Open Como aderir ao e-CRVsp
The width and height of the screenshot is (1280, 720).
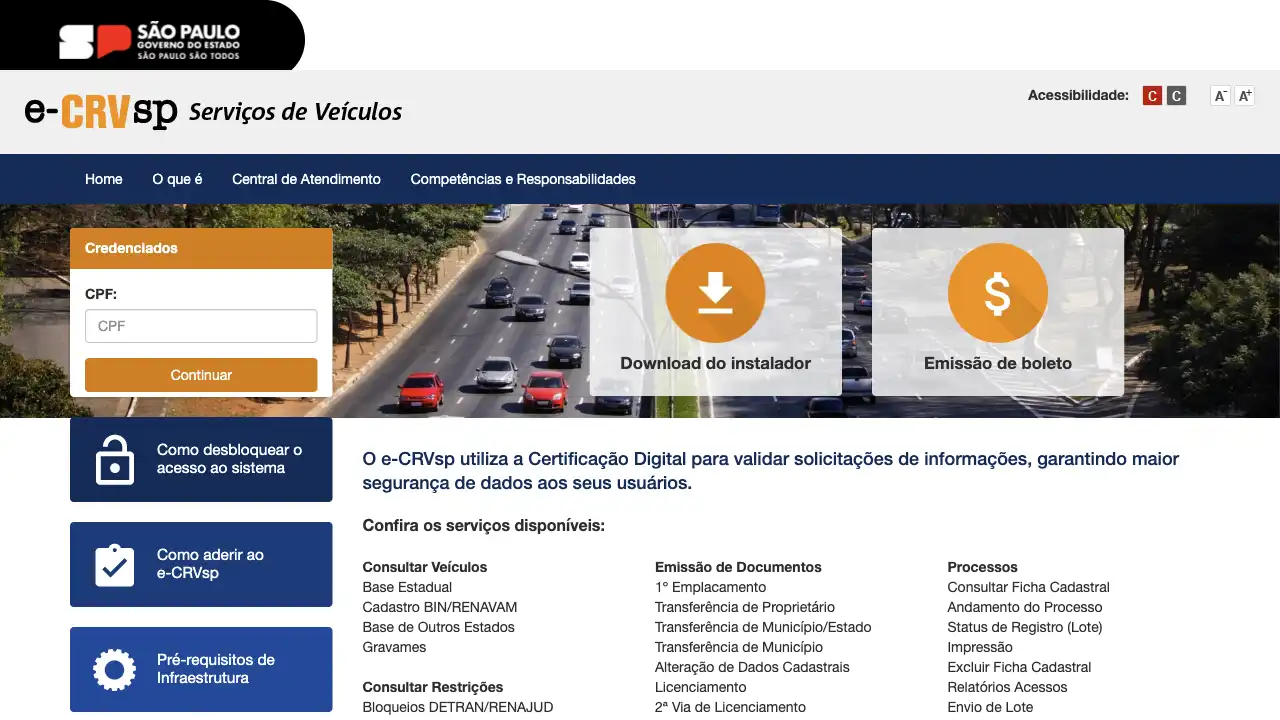pyautogui.click(x=201, y=564)
